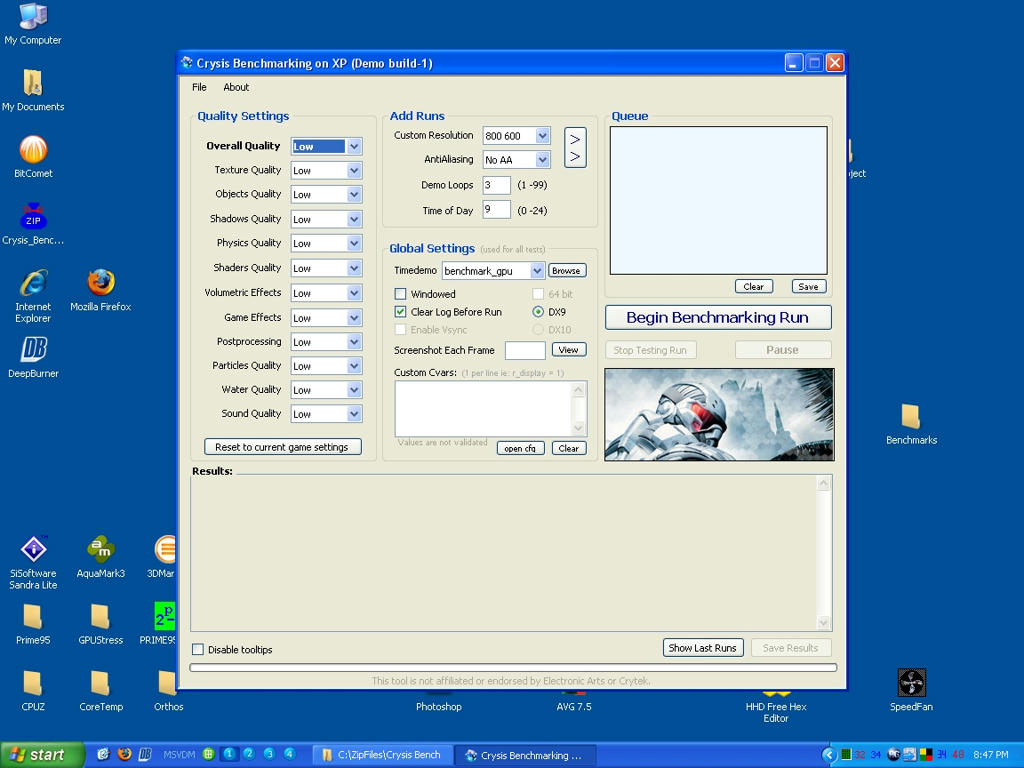This screenshot has height=768, width=1024.
Task: Open My Documents folder icon
Action: point(33,90)
